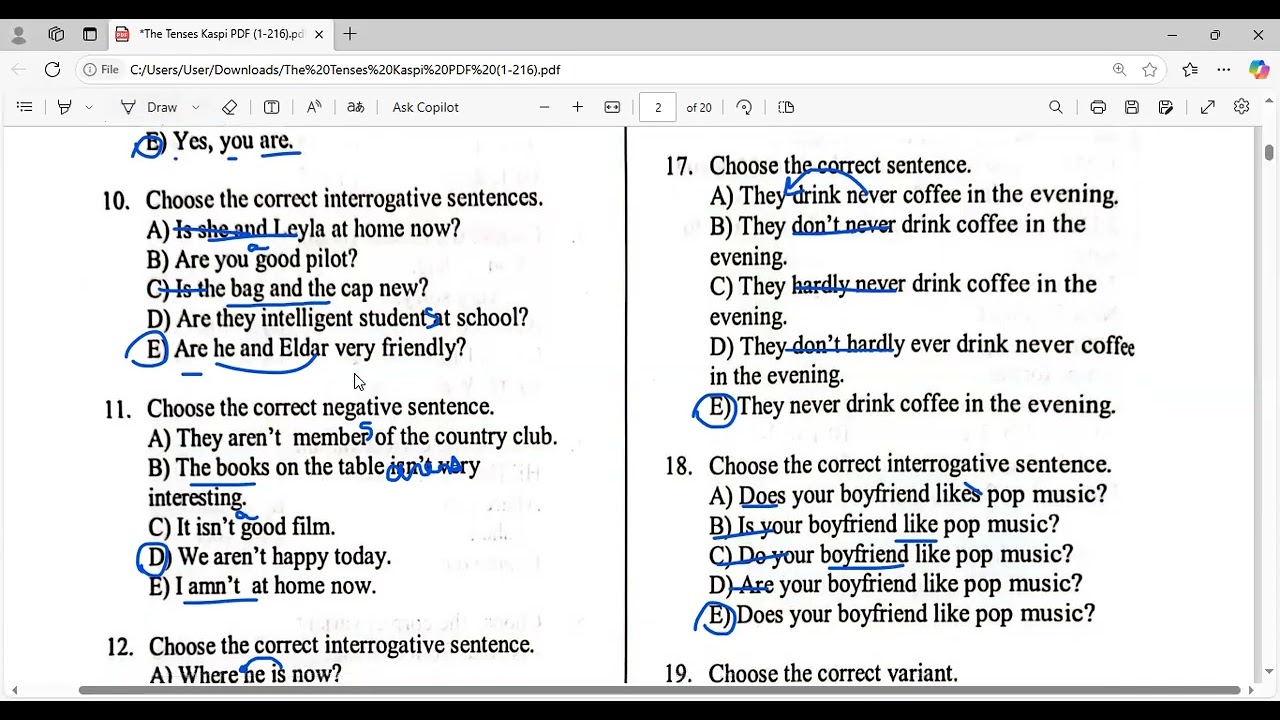Open a new browser tab
Screen dimensions: 1280x720
[350, 34]
